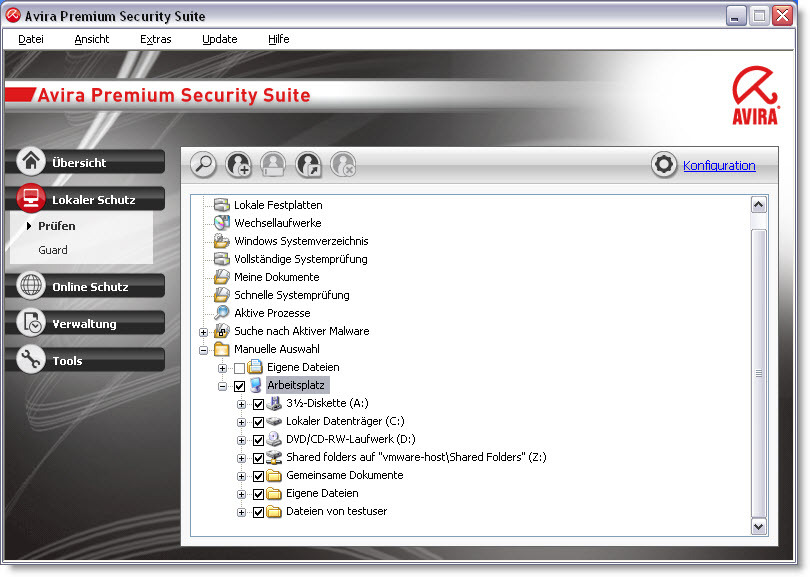
Task: Select Guard under Lokaler Schutz
Action: [53, 250]
